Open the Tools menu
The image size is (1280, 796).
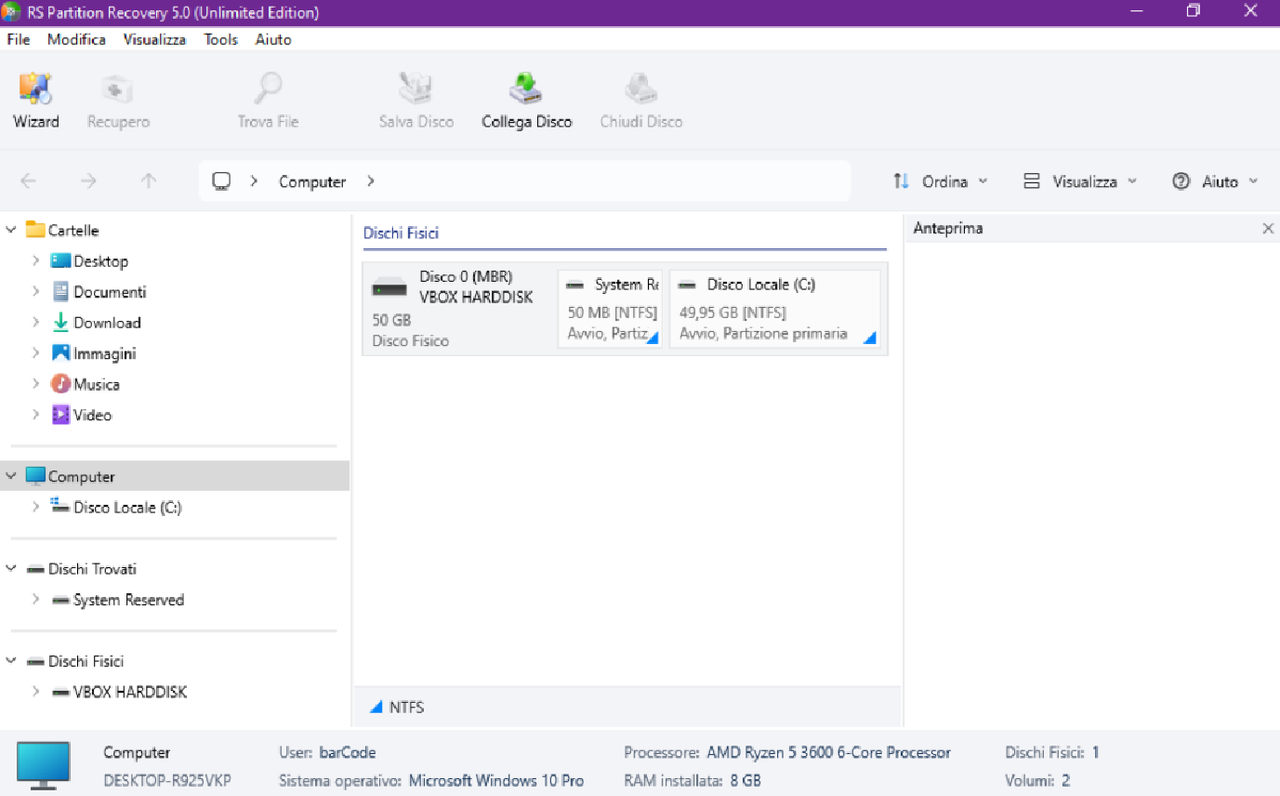(221, 39)
